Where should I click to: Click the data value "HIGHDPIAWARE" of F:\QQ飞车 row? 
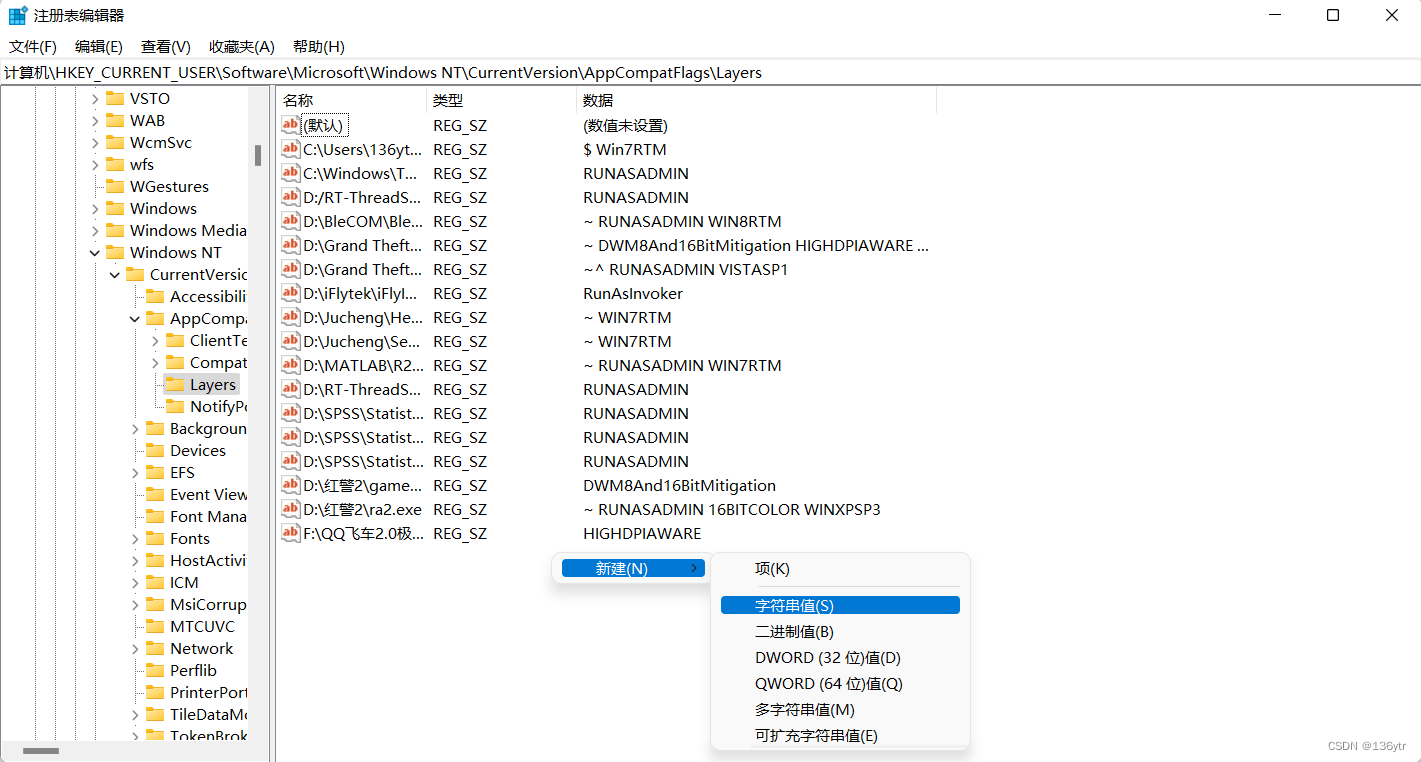click(642, 533)
